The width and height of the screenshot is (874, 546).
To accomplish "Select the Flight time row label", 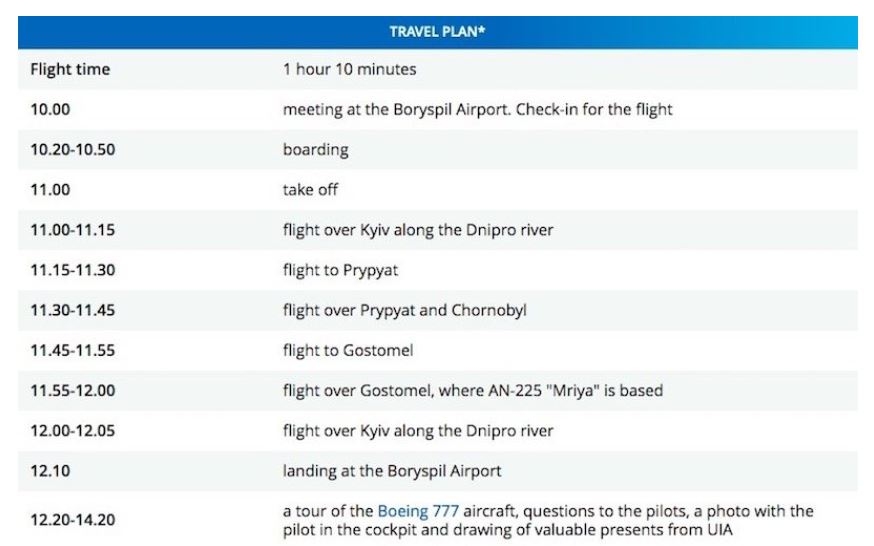I will 70,70.
